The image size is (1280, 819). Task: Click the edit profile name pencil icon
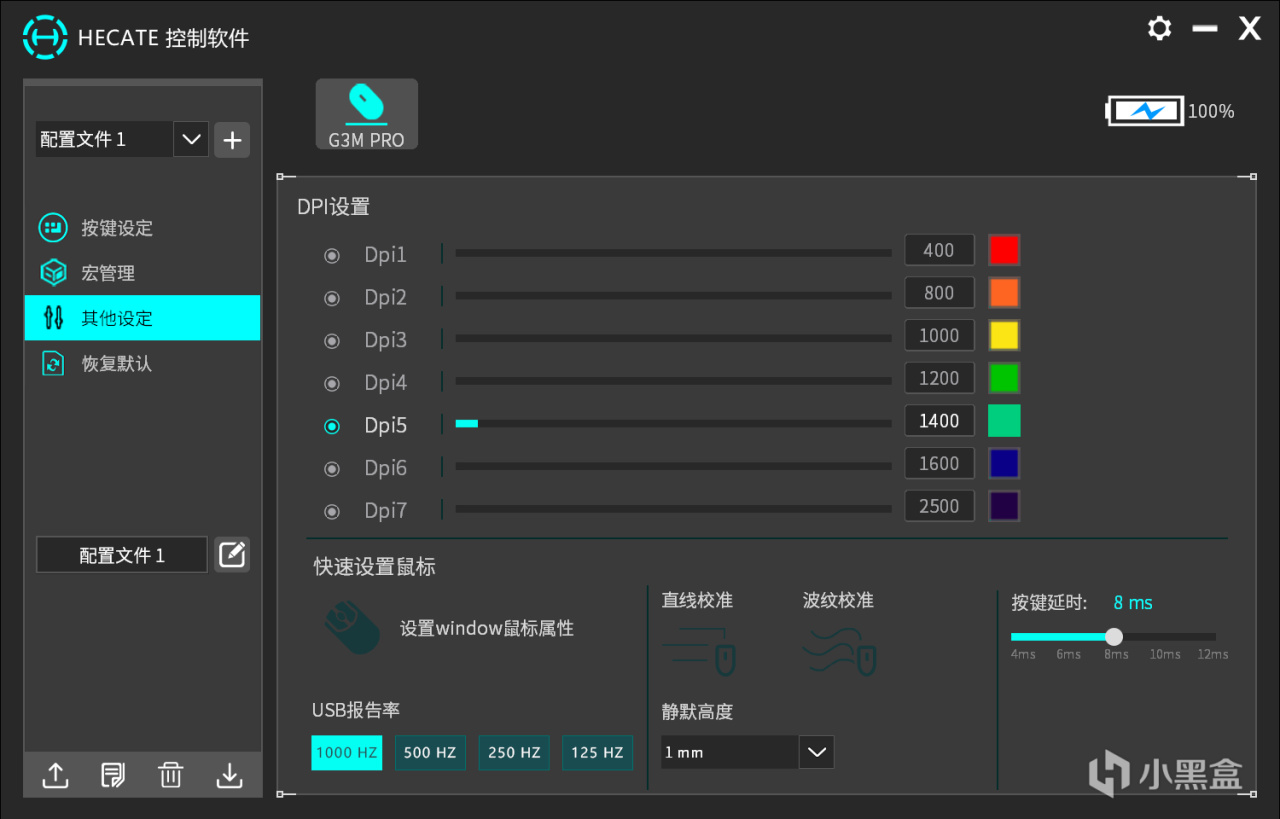point(232,554)
